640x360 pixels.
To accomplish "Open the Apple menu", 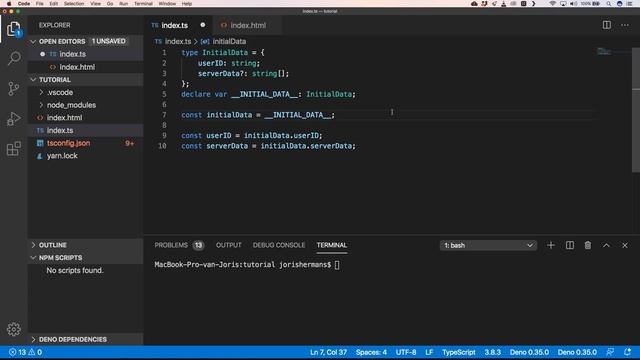I will pyautogui.click(x=9, y=4).
